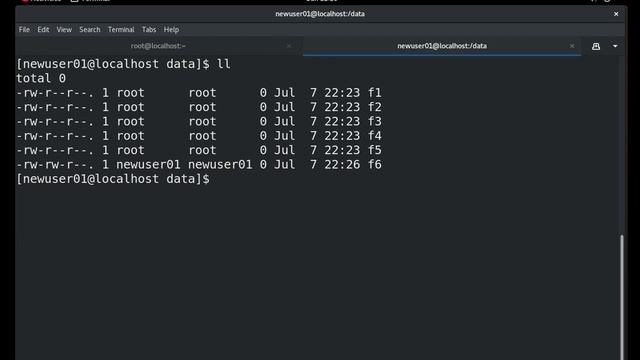Open the Tabs menu
Screen dimensions: 640x360
pyautogui.click(x=149, y=29)
